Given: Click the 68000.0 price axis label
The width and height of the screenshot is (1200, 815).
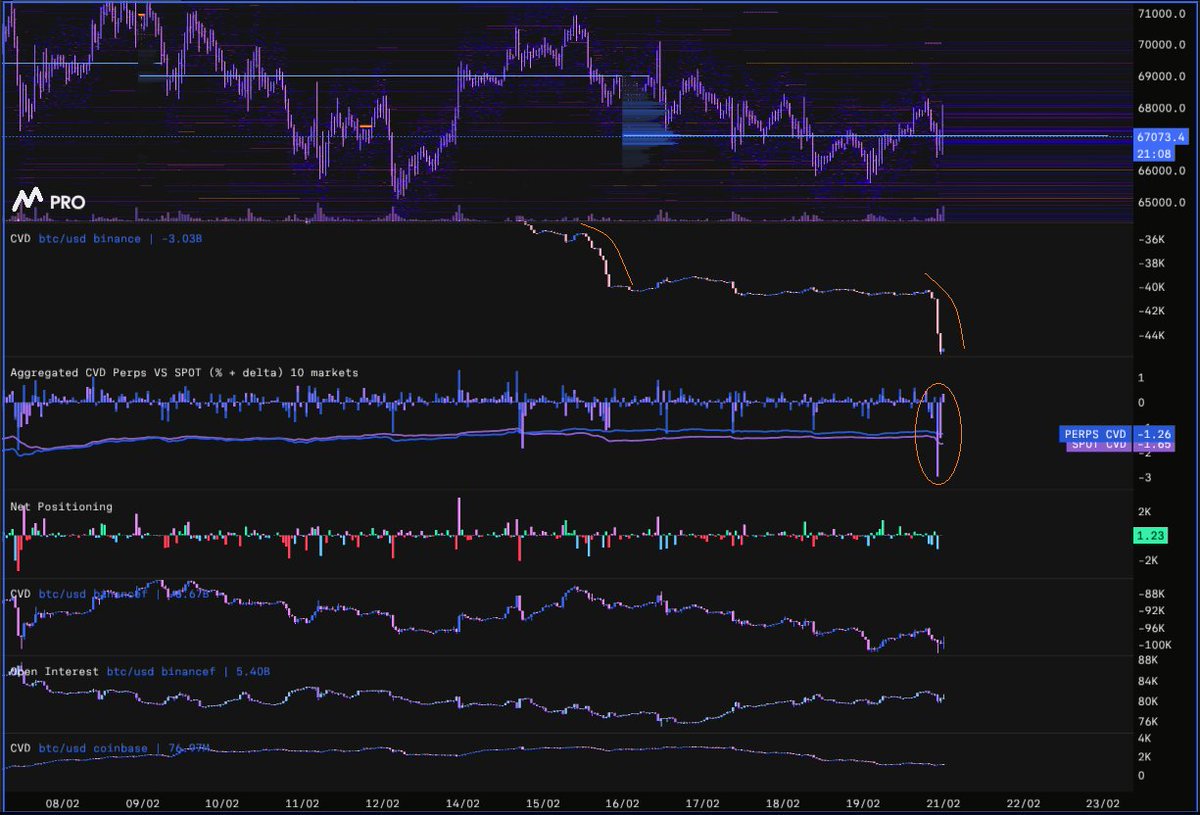Looking at the screenshot, I should pyautogui.click(x=1162, y=108).
